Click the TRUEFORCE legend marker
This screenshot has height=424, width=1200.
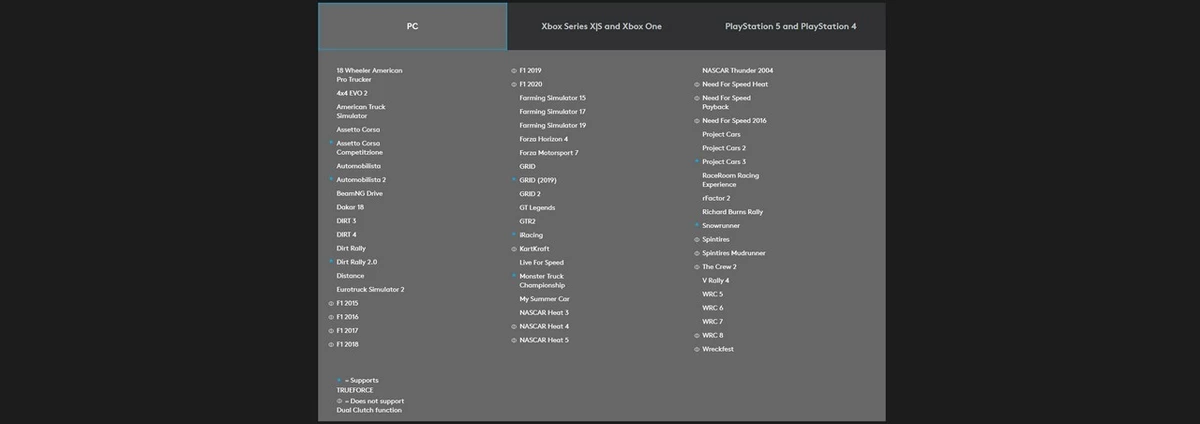click(x=339, y=380)
